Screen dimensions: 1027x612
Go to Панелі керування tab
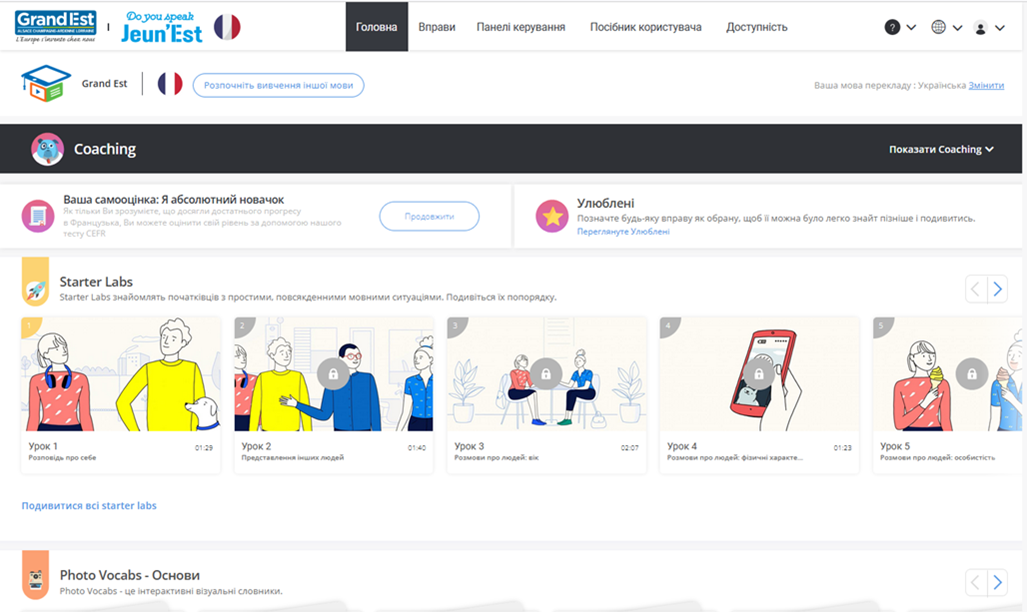click(521, 27)
